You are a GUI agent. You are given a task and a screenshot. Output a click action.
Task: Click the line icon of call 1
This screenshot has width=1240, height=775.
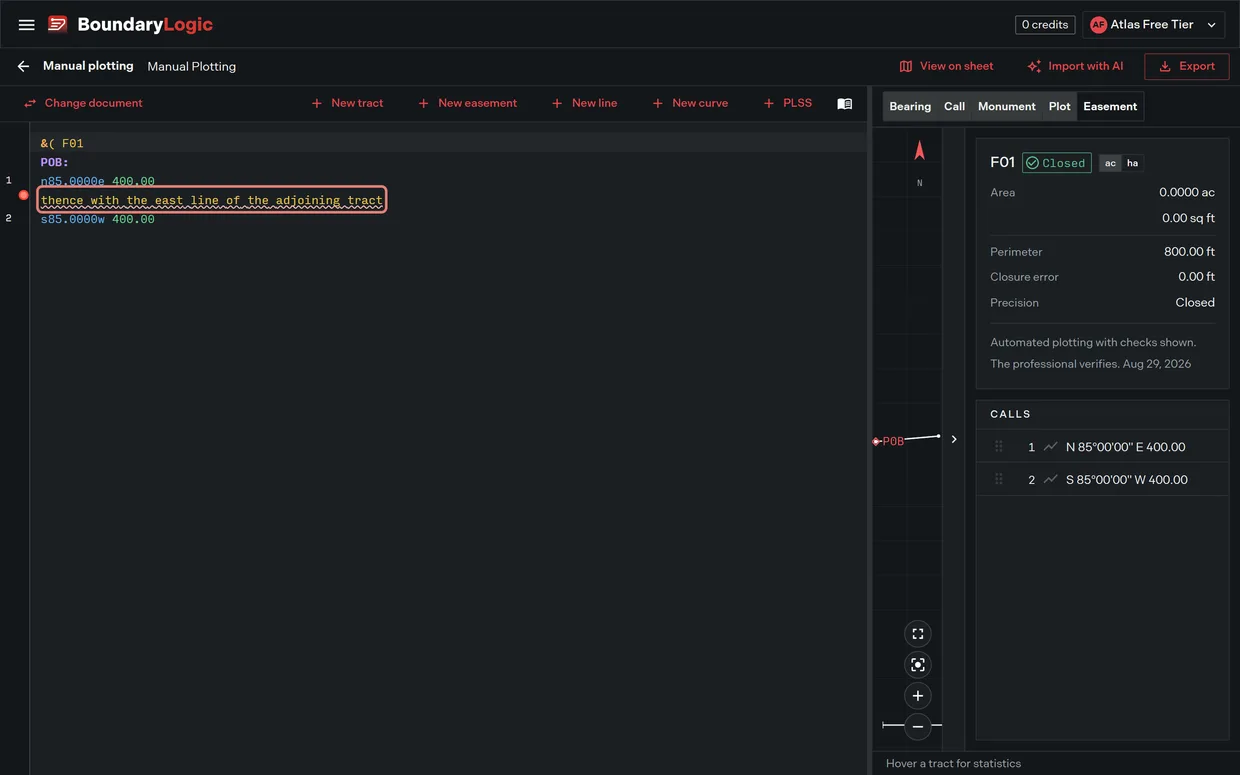(1050, 447)
